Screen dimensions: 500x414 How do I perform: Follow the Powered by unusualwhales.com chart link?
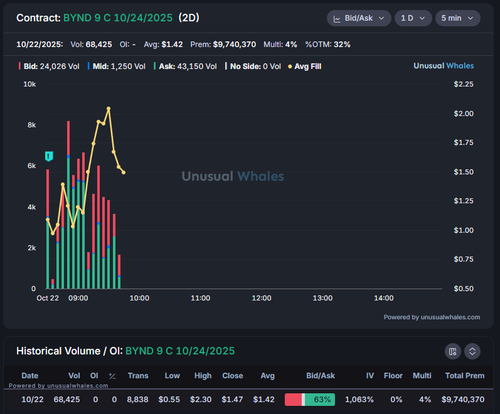432,317
